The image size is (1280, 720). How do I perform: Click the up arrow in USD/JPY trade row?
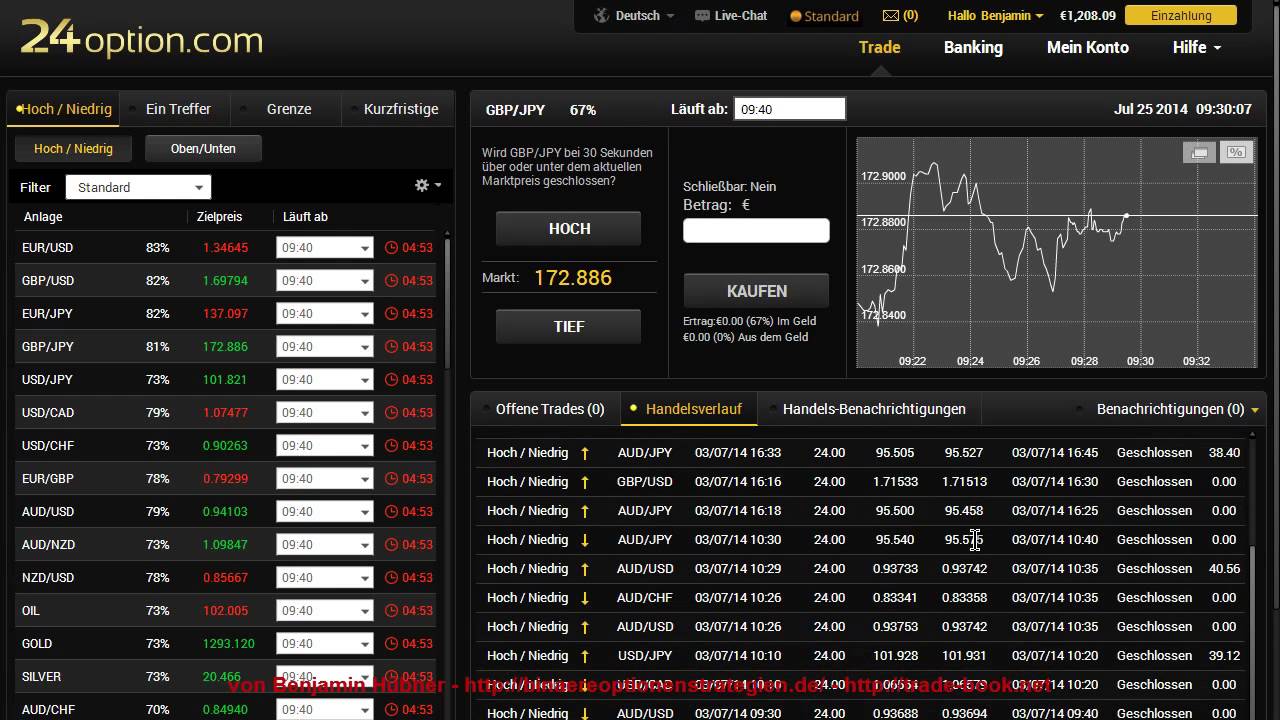point(585,656)
